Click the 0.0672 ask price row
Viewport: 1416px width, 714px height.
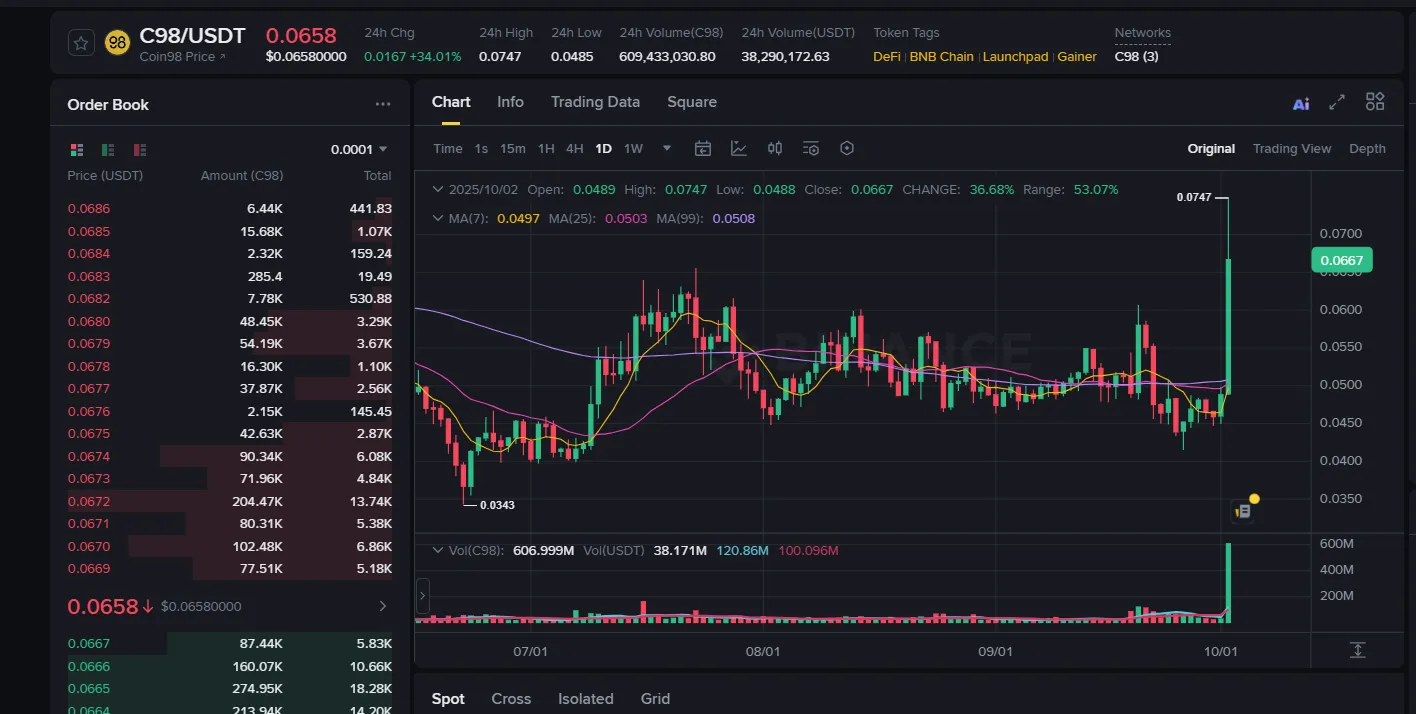89,502
